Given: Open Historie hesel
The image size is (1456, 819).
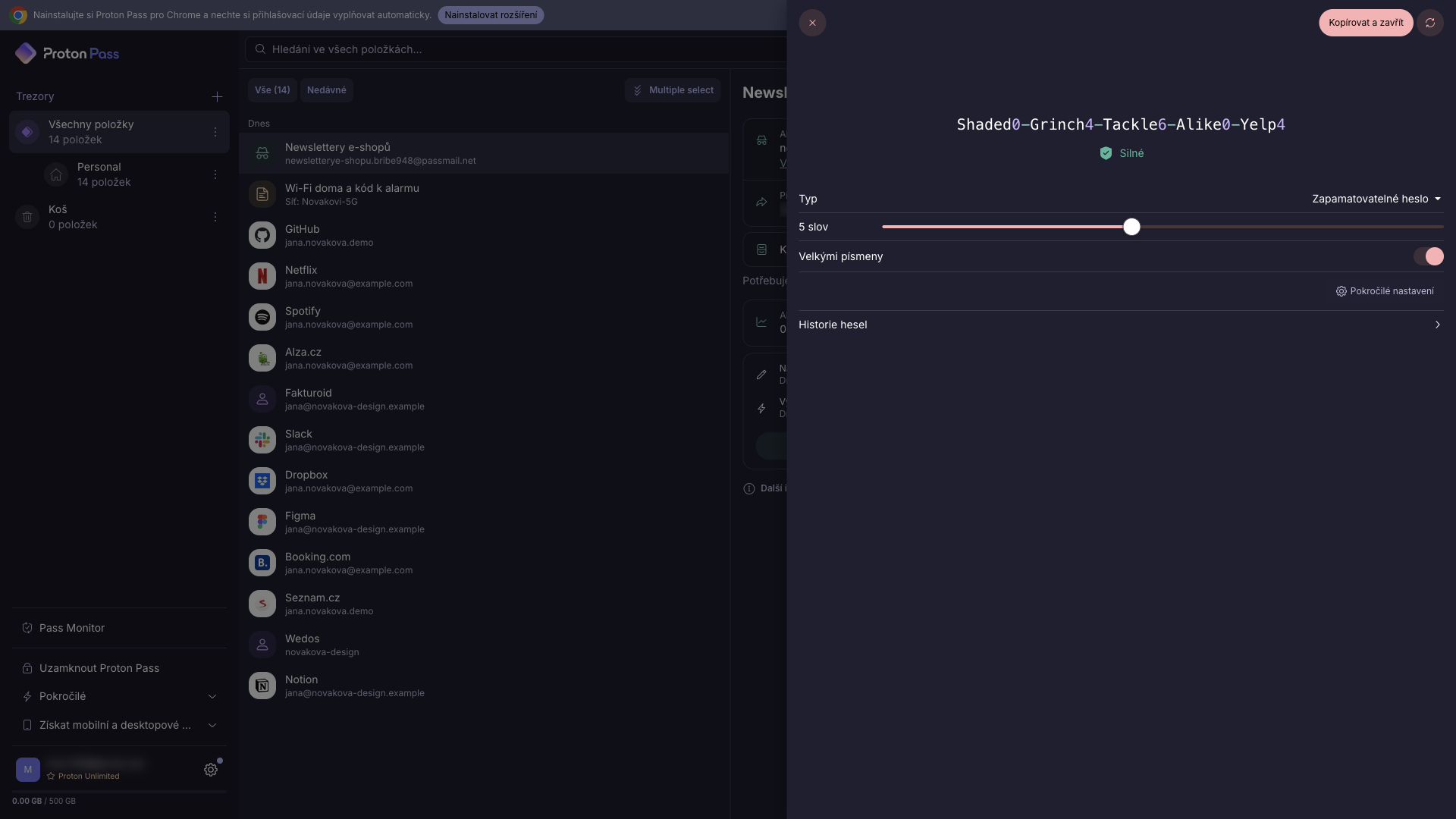Looking at the screenshot, I should [x=1121, y=325].
